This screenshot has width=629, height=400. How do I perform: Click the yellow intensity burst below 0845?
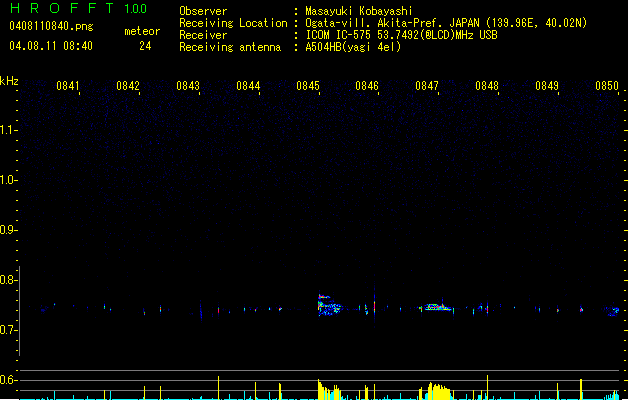point(329,390)
